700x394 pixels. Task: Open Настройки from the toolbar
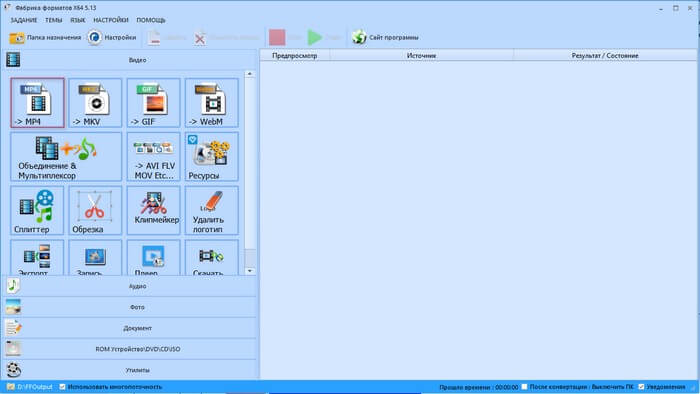(x=112, y=38)
